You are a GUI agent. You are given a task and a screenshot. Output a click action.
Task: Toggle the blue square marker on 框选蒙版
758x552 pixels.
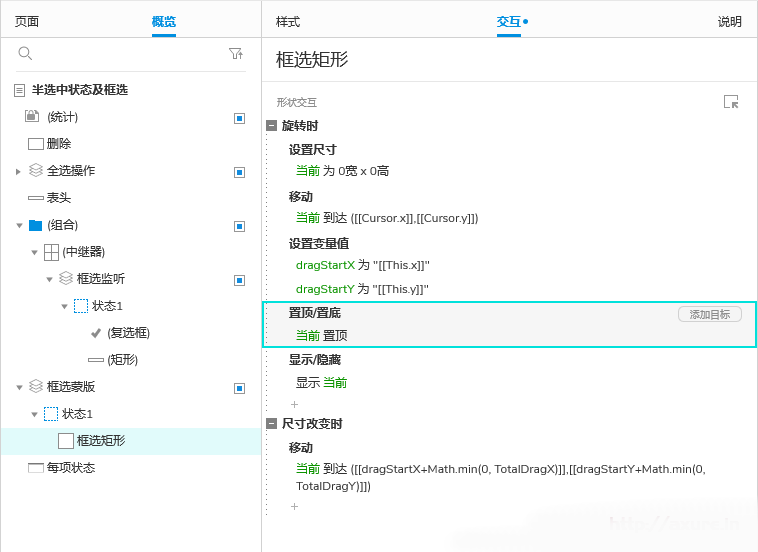tap(239, 389)
